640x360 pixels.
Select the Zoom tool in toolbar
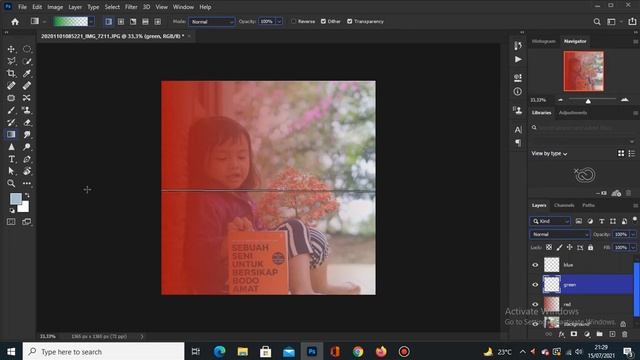[11, 183]
